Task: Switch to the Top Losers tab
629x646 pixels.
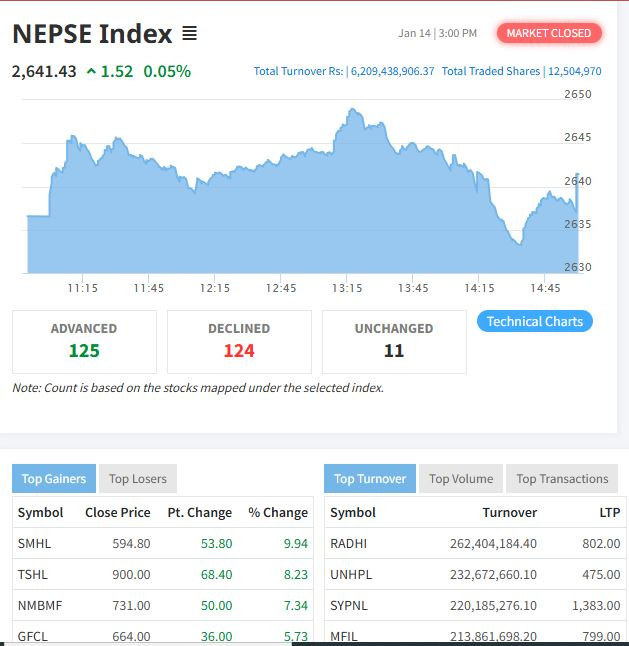Action: pyautogui.click(x=138, y=479)
